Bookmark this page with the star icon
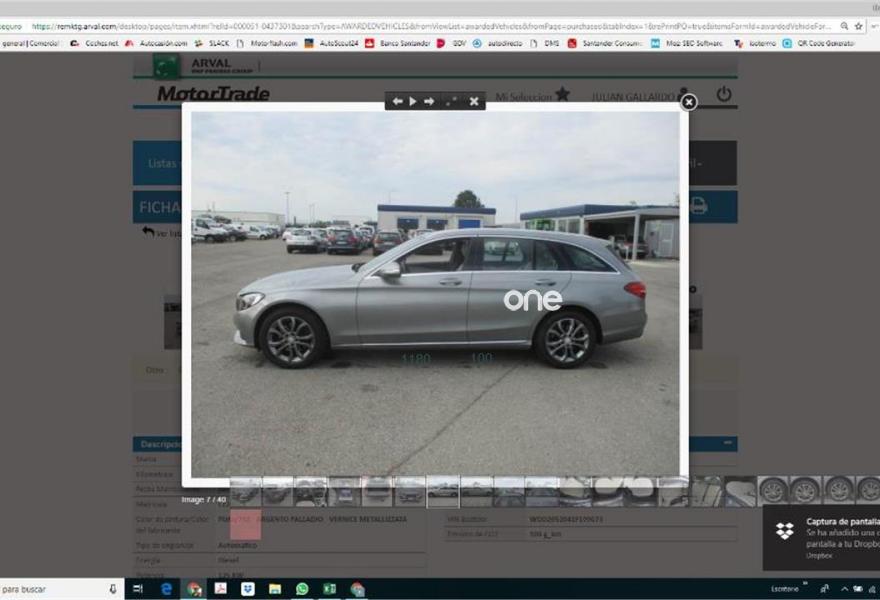The image size is (880, 600). point(859,26)
